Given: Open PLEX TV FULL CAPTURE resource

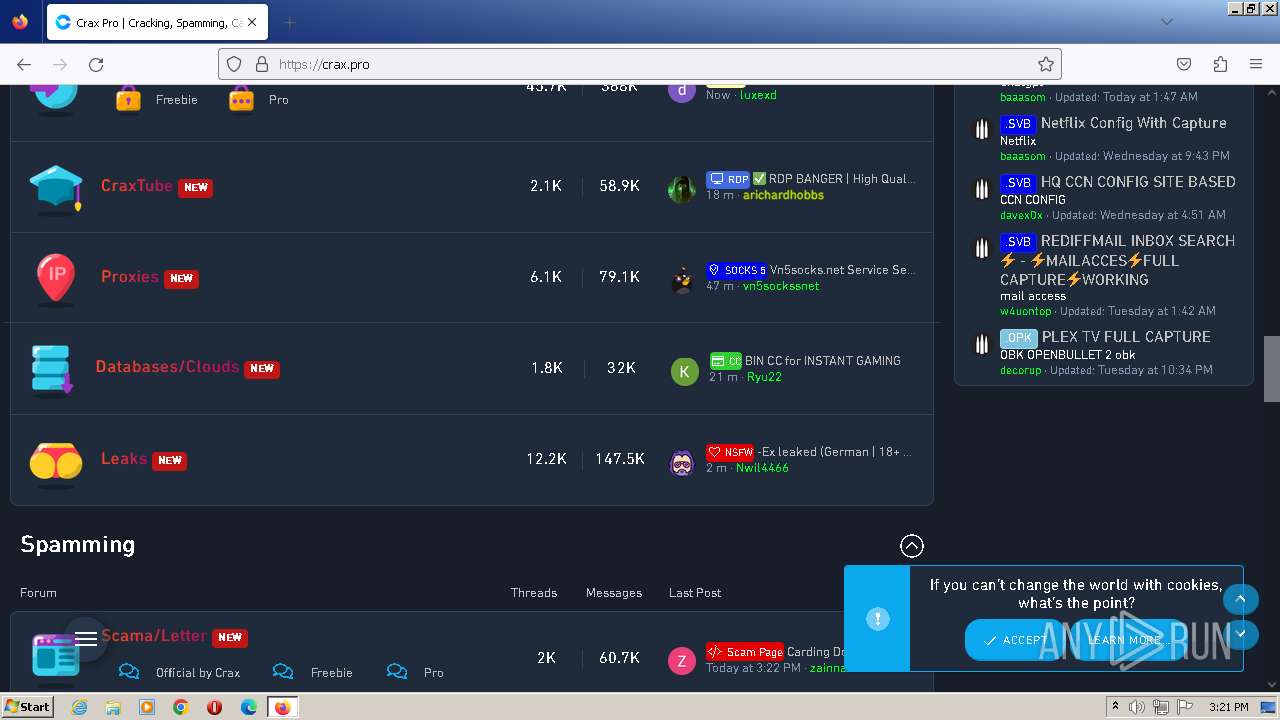Looking at the screenshot, I should (x=1126, y=337).
